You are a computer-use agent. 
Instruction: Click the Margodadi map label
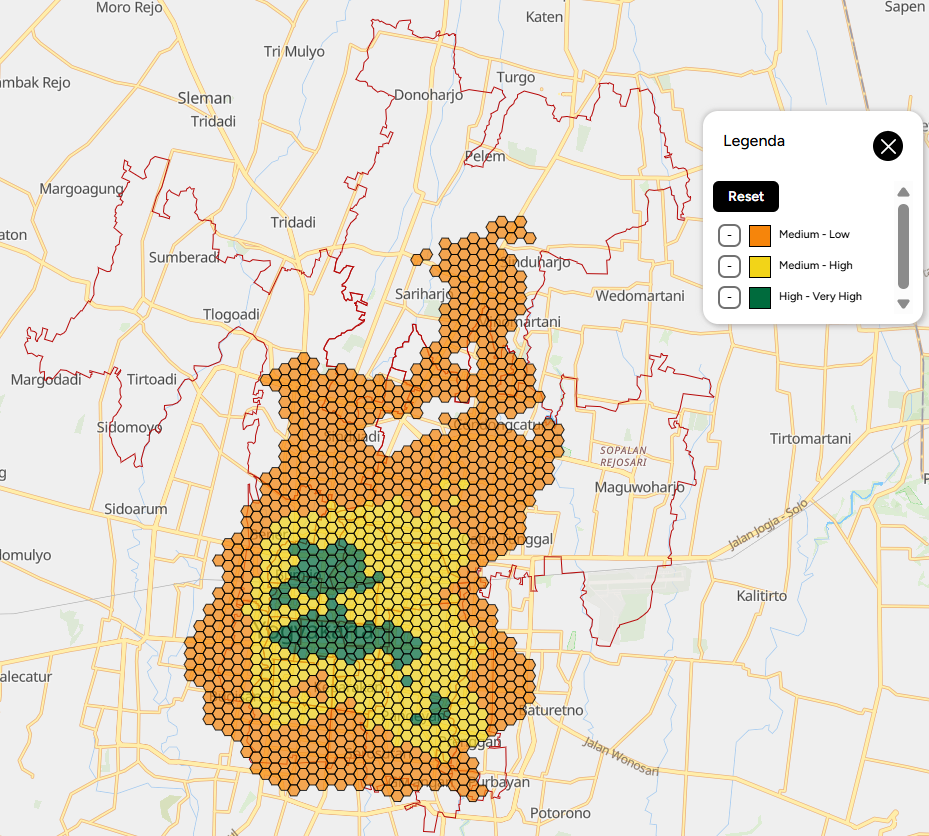click(x=46, y=379)
